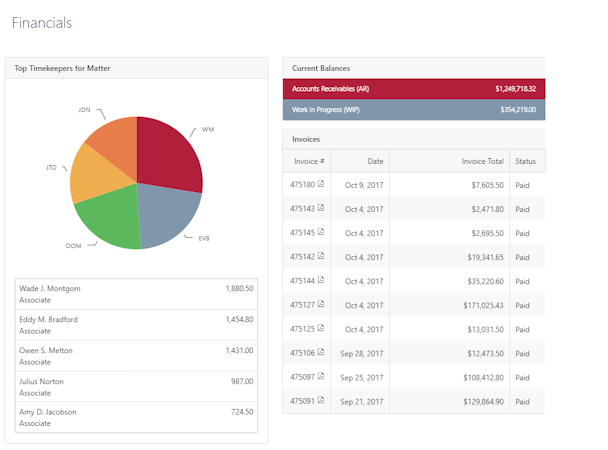The width and height of the screenshot is (608, 450).
Task: Open PDF icon for invoice 475143
Action: (321, 208)
